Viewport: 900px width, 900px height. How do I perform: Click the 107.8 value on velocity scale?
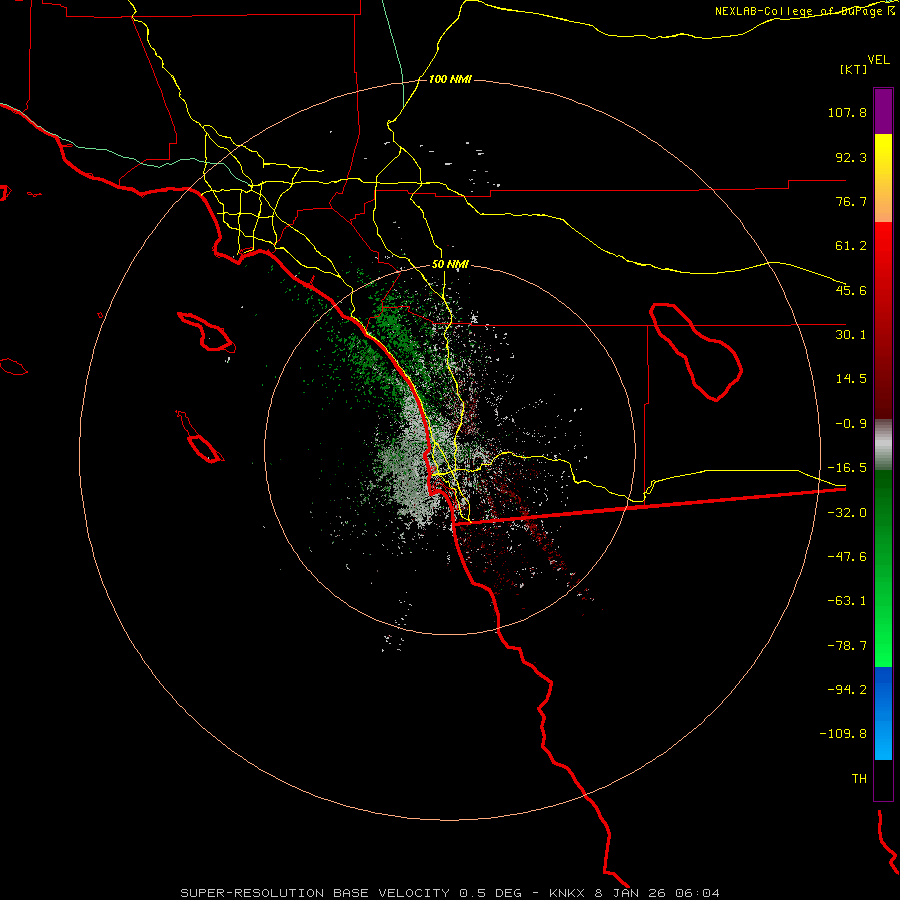click(x=847, y=112)
